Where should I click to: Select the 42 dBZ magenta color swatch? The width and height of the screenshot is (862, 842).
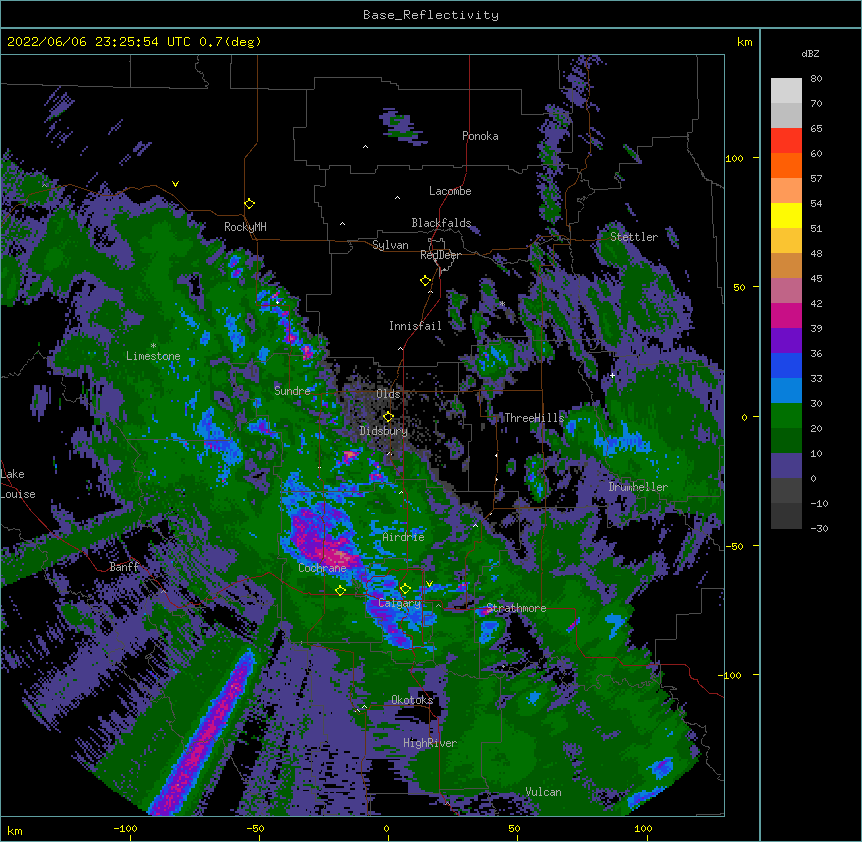click(786, 315)
